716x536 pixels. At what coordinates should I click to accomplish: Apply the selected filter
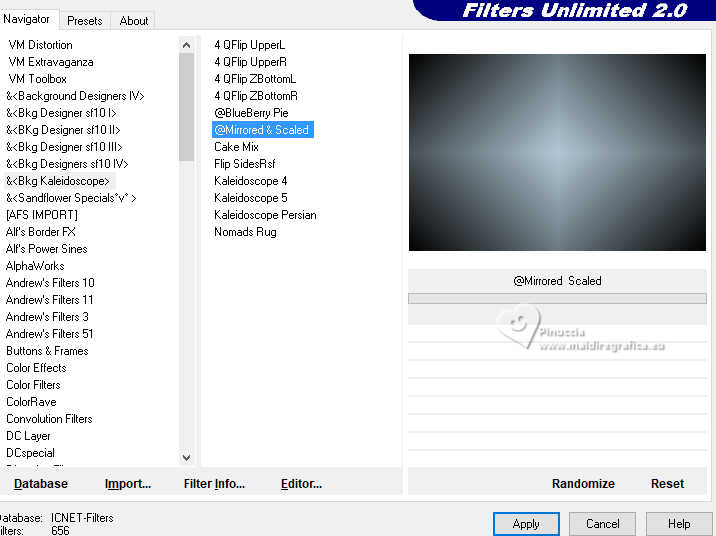526,524
